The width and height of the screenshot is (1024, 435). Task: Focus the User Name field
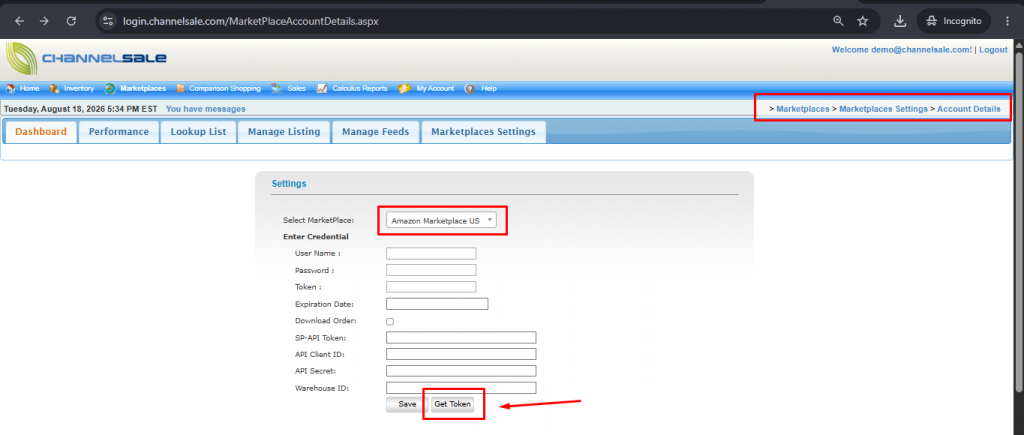coord(431,253)
